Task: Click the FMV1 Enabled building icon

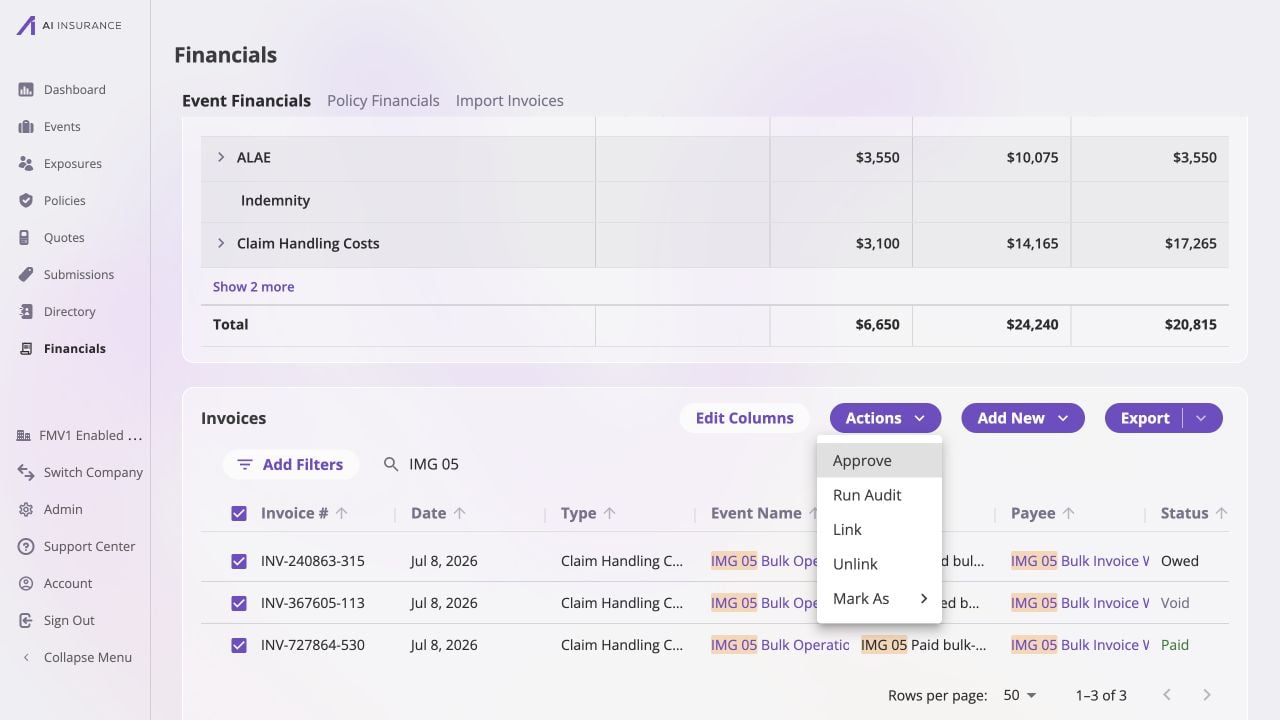Action: click(25, 436)
